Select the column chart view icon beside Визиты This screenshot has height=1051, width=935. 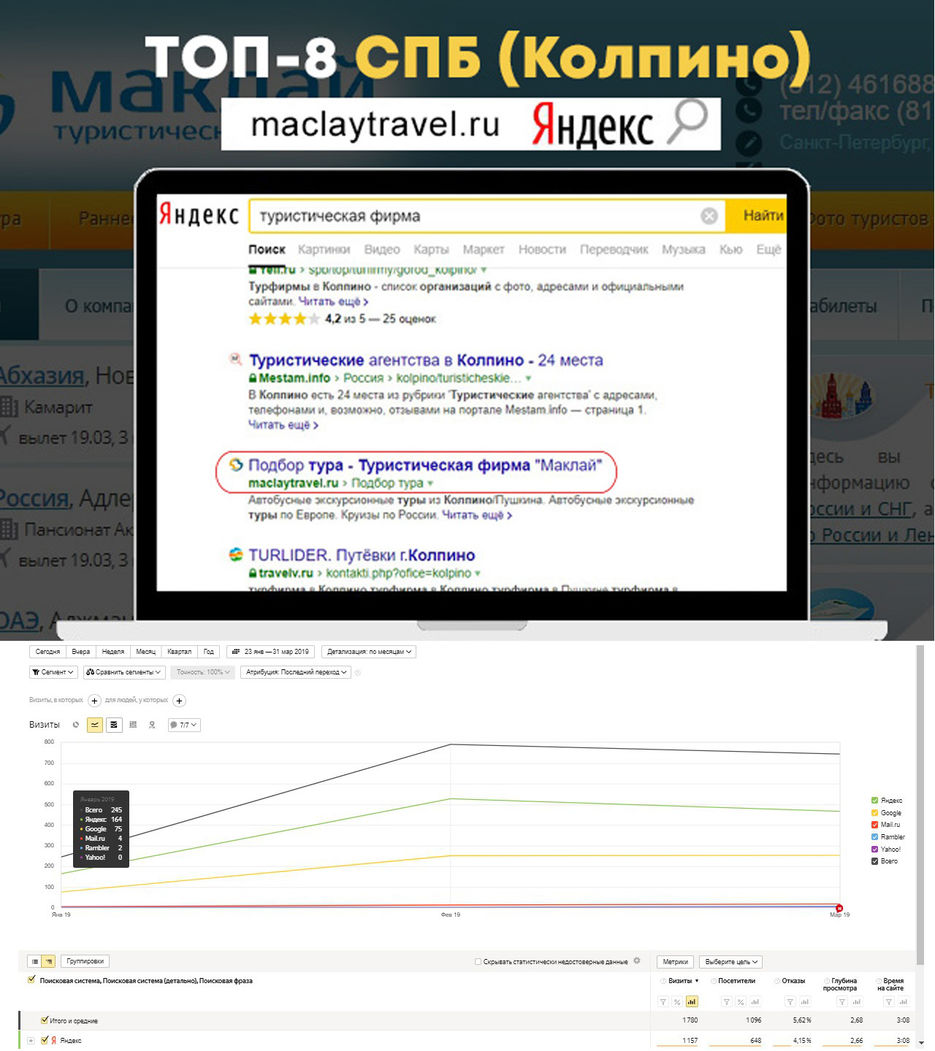tap(133, 725)
